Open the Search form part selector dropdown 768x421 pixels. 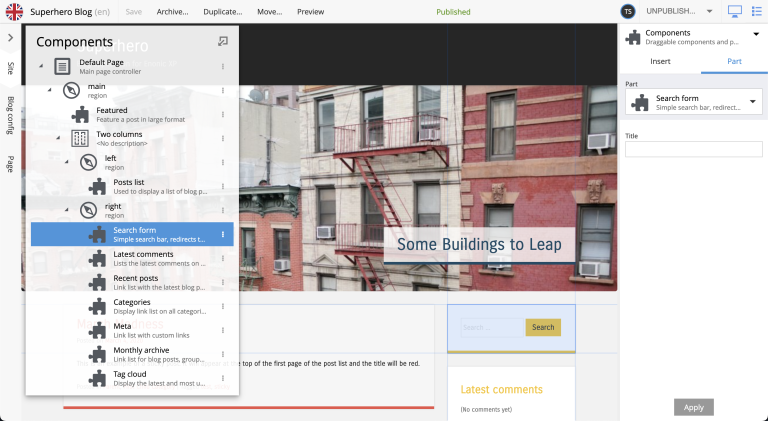click(752, 102)
